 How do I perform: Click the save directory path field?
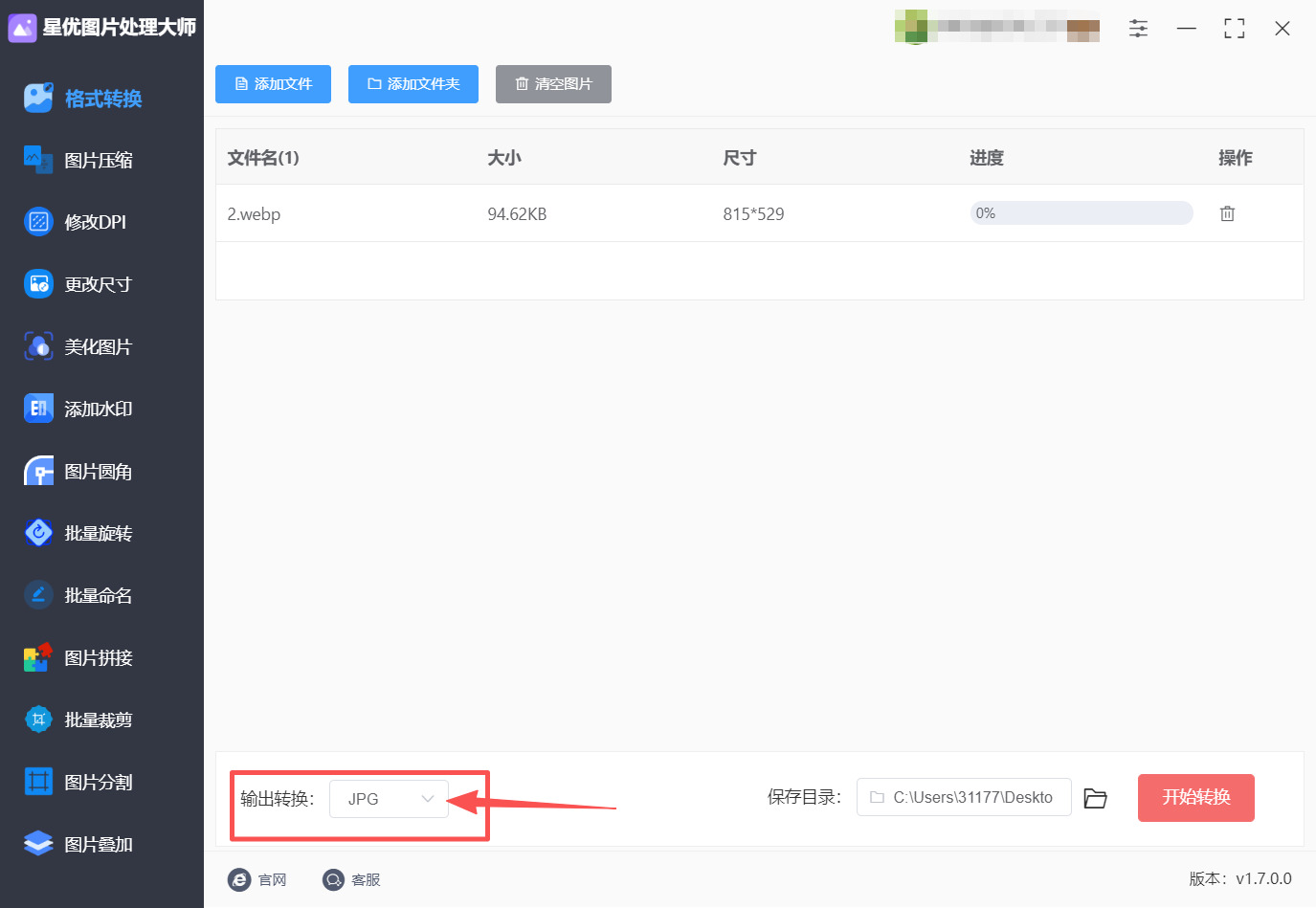click(x=963, y=797)
